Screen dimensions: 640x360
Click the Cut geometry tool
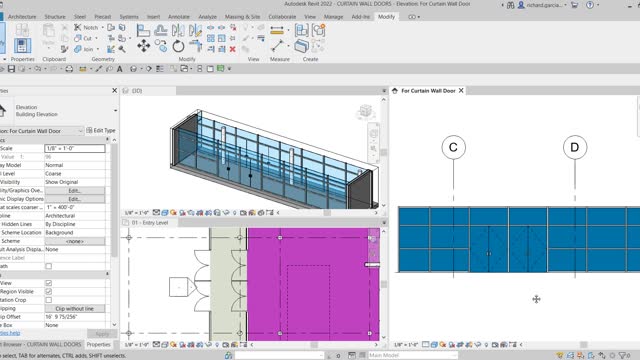point(83,38)
